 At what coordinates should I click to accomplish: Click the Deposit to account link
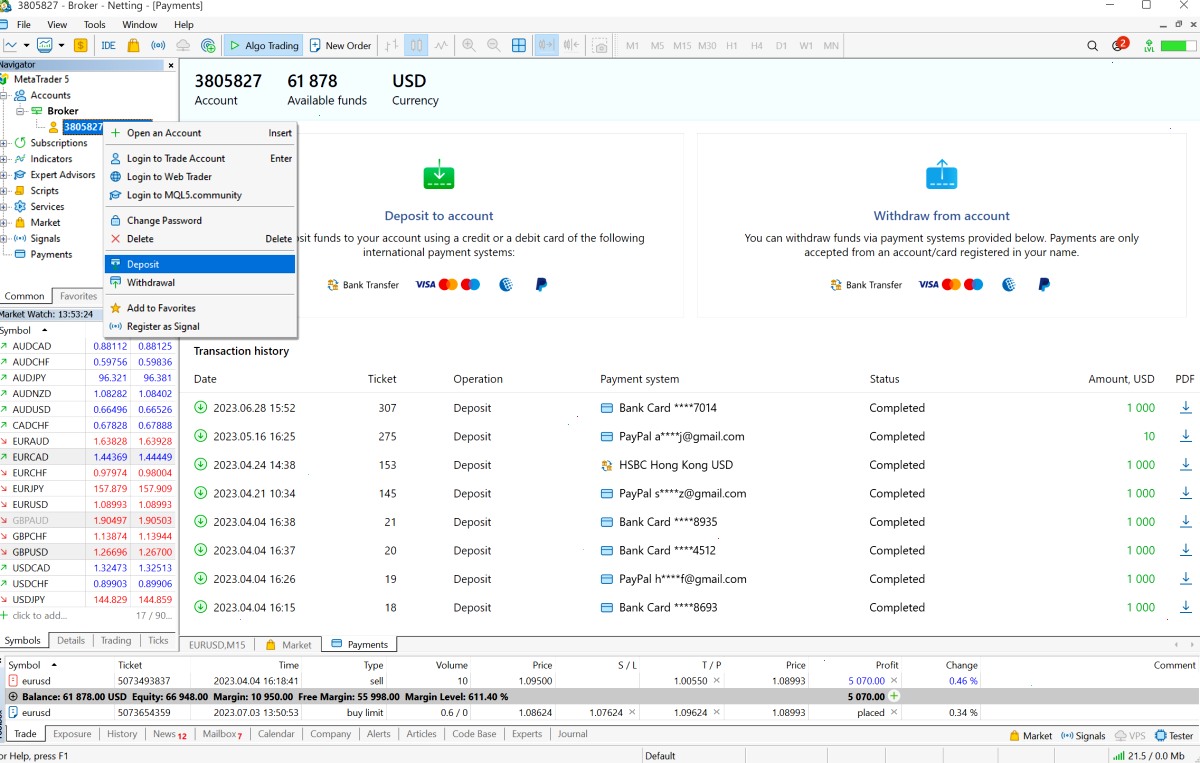pyautogui.click(x=439, y=216)
